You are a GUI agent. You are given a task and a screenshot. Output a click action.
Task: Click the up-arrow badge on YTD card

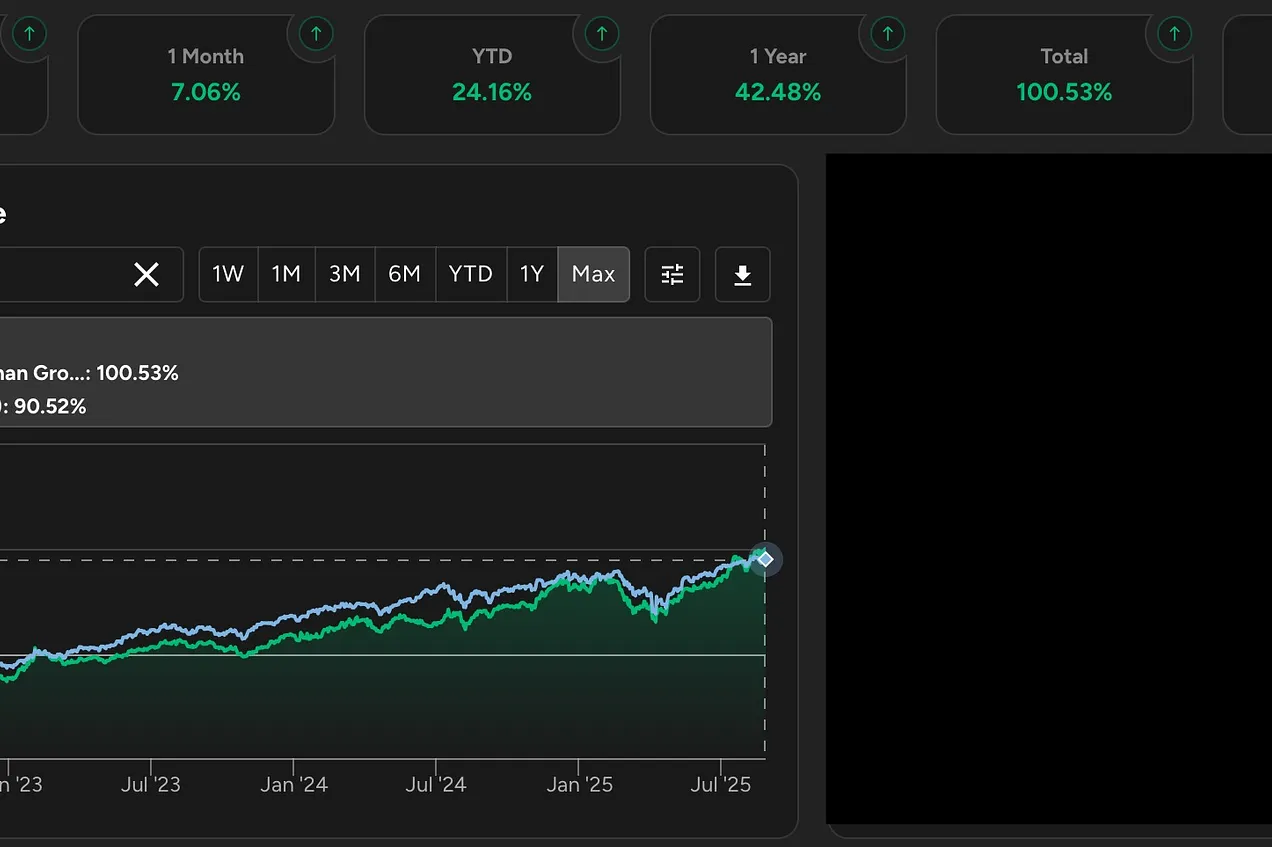point(602,34)
